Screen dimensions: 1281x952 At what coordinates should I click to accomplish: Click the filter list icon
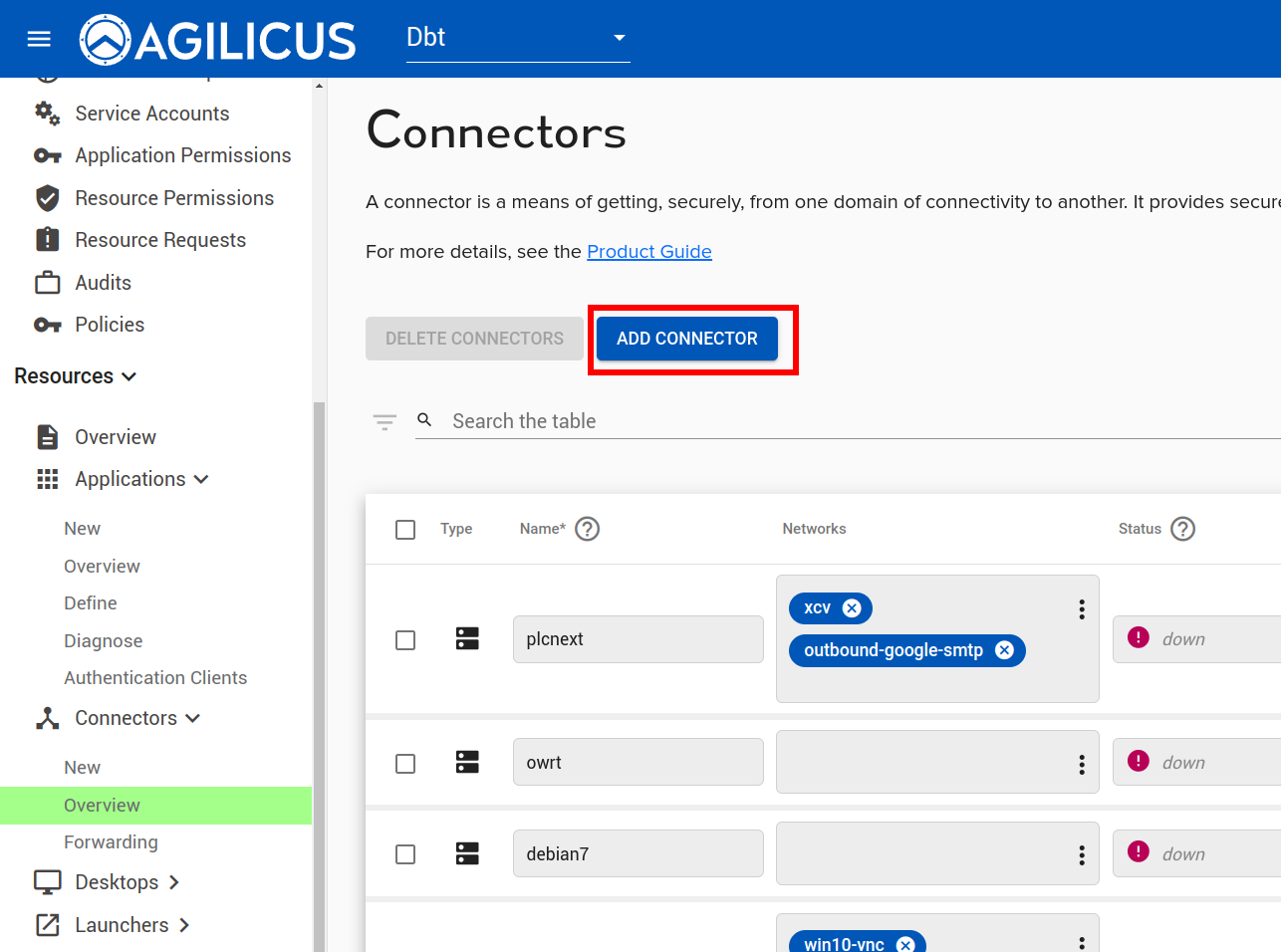(384, 421)
